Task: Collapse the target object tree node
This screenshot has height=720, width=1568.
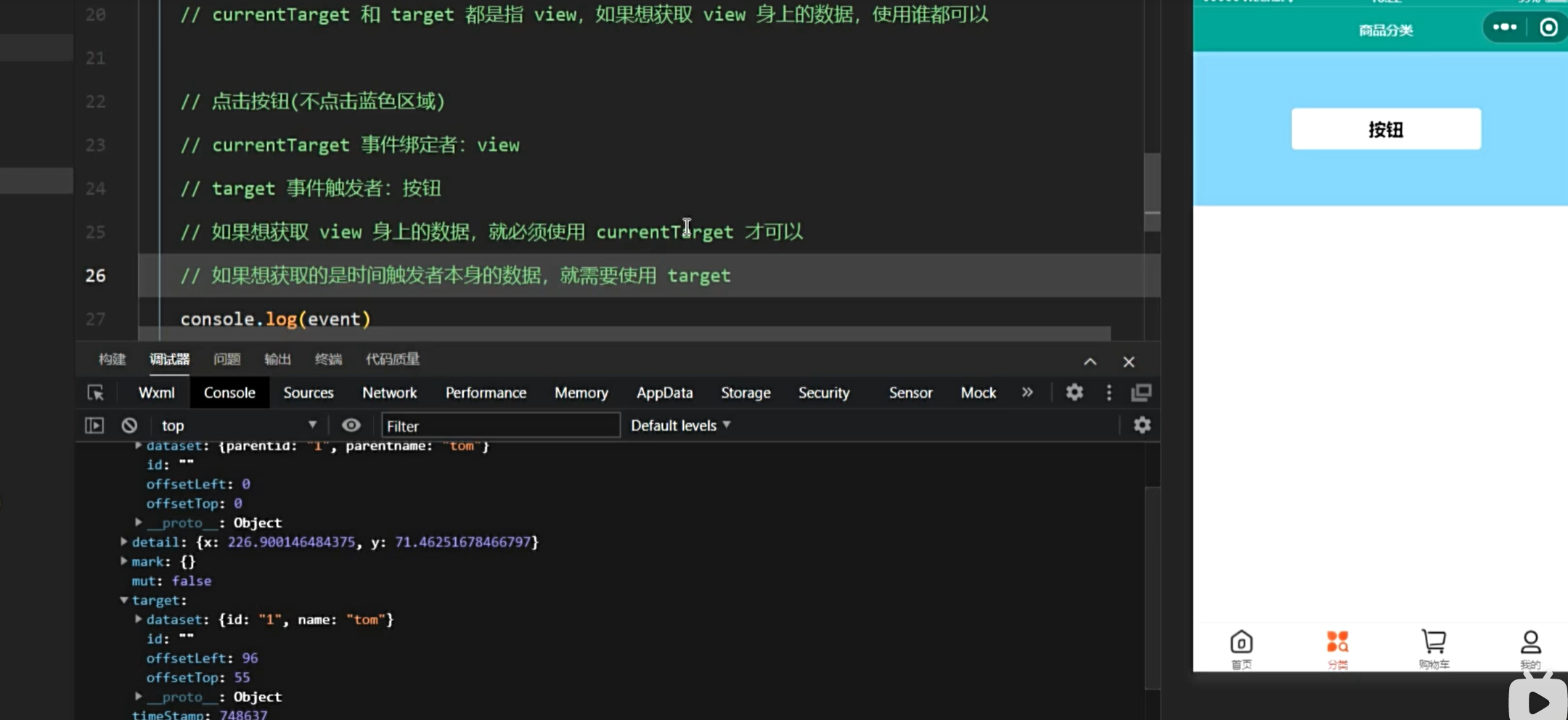Action: pos(124,600)
